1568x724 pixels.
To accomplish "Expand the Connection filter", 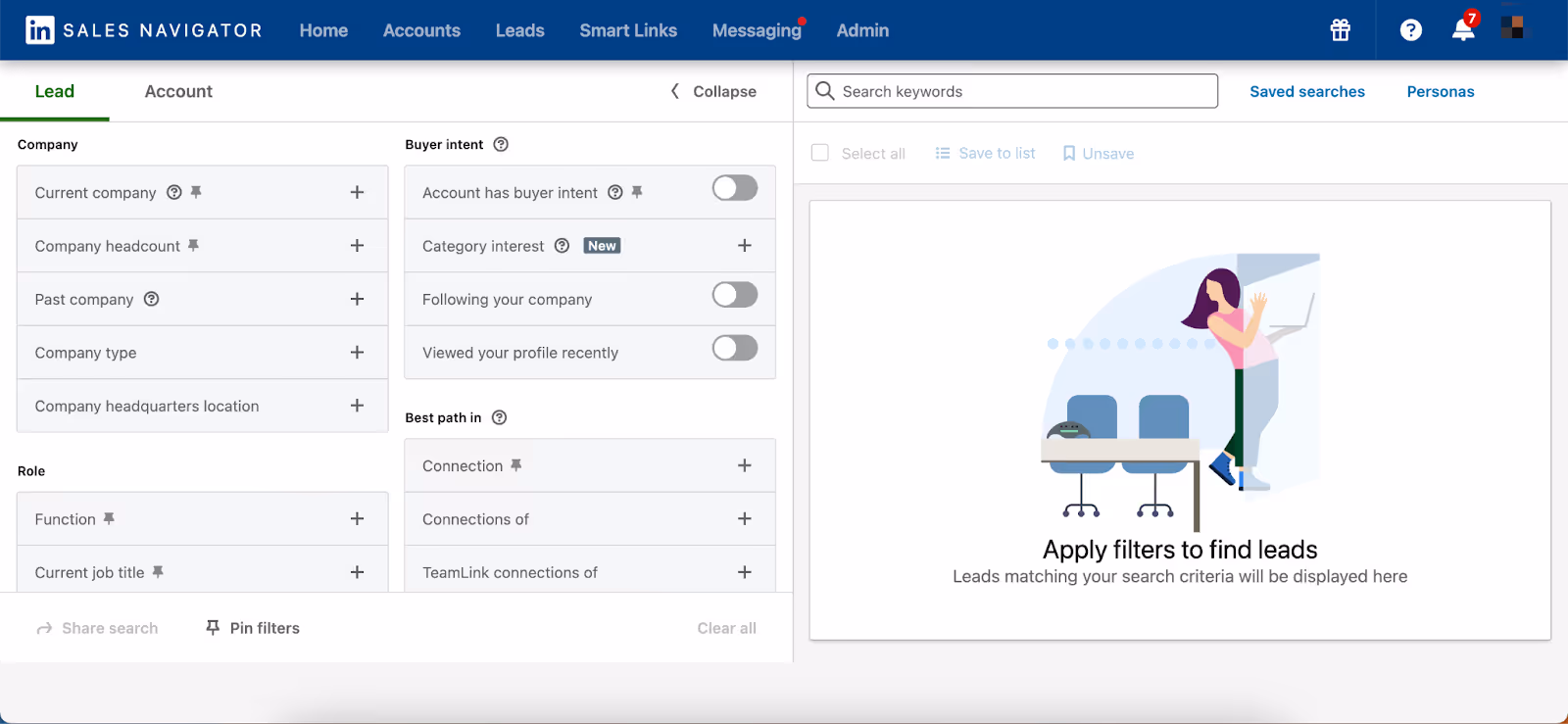I will [x=745, y=465].
